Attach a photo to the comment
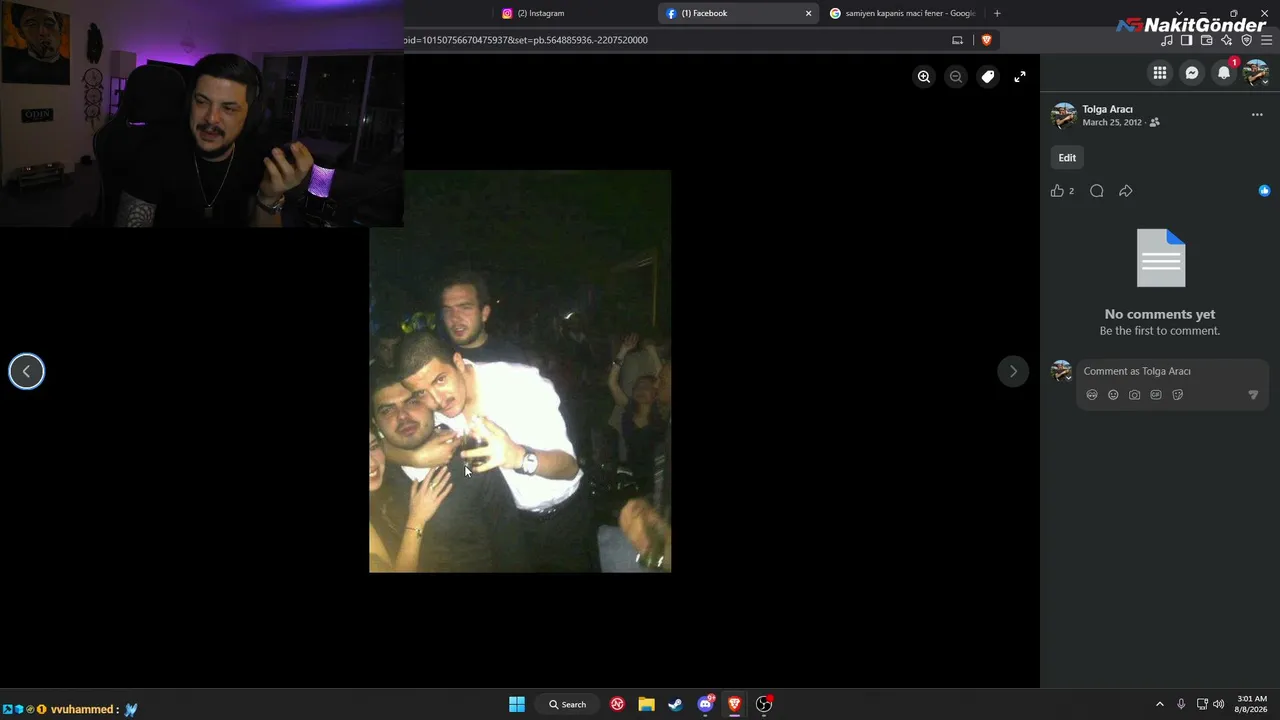This screenshot has width=1280, height=720. [x=1134, y=395]
